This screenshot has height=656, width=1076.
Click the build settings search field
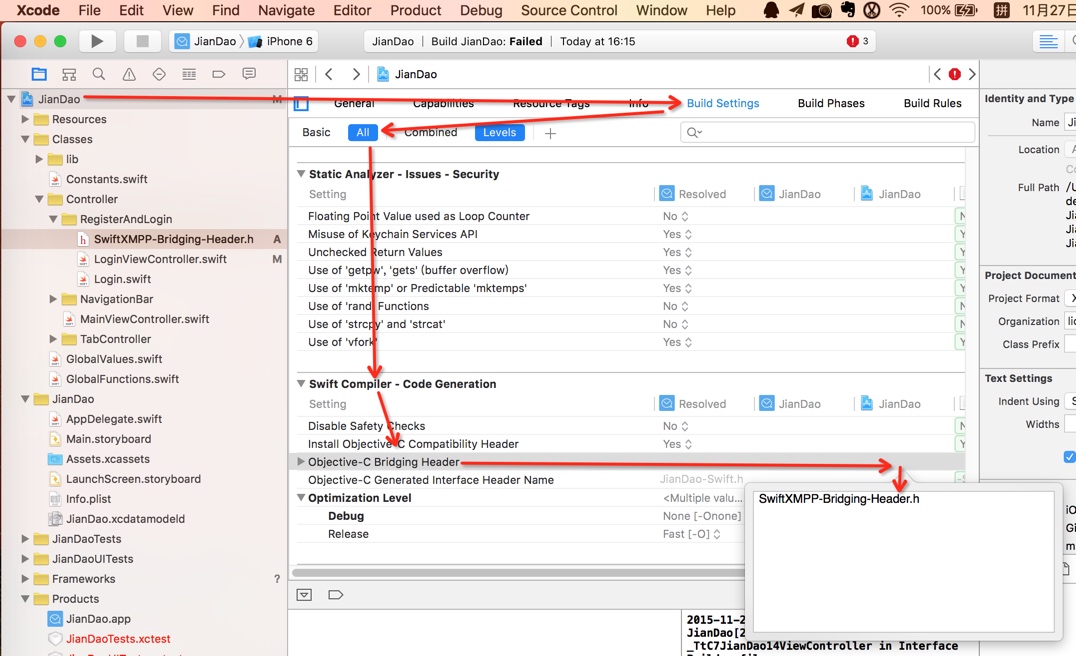pos(828,132)
